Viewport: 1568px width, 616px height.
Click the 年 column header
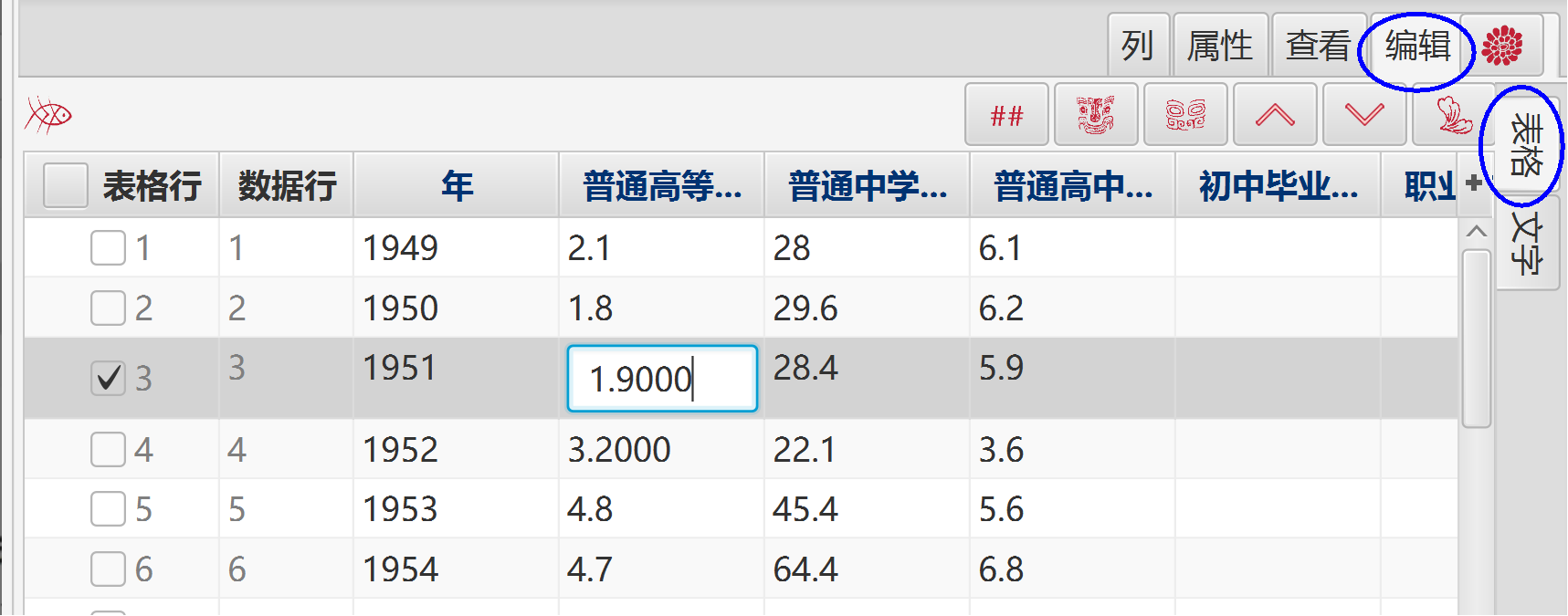(457, 186)
